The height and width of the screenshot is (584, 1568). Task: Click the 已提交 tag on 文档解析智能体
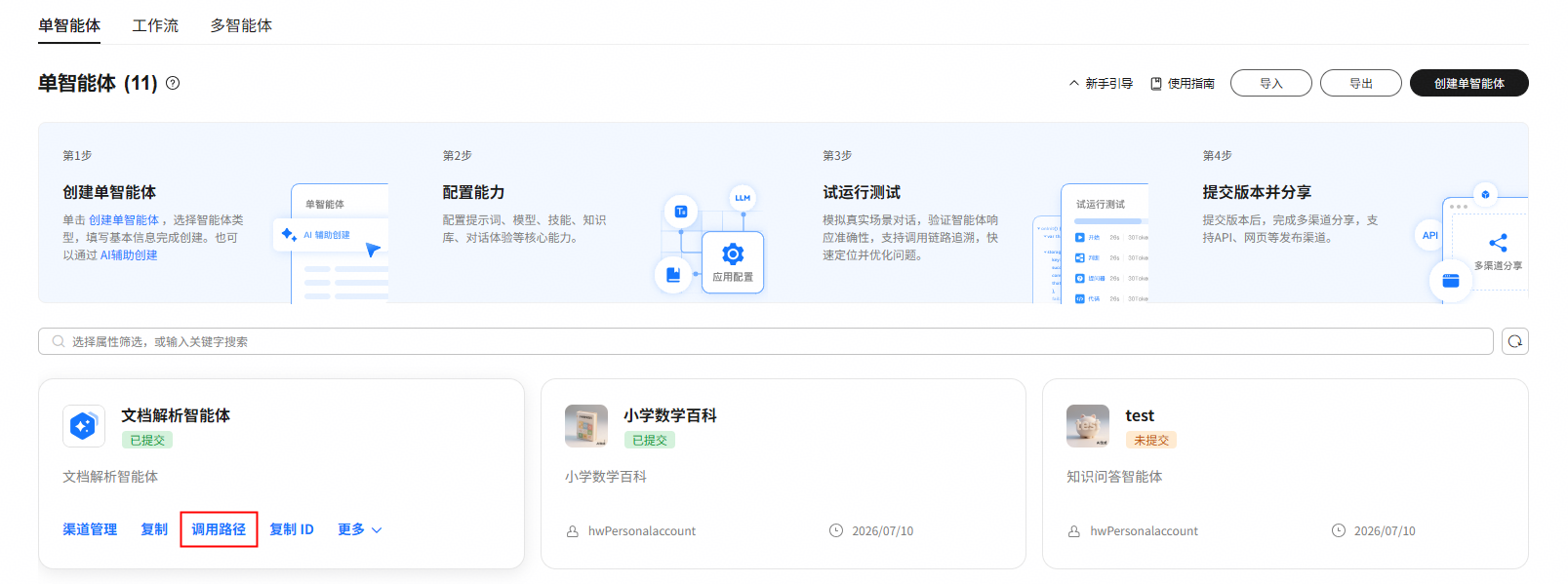[x=147, y=441]
